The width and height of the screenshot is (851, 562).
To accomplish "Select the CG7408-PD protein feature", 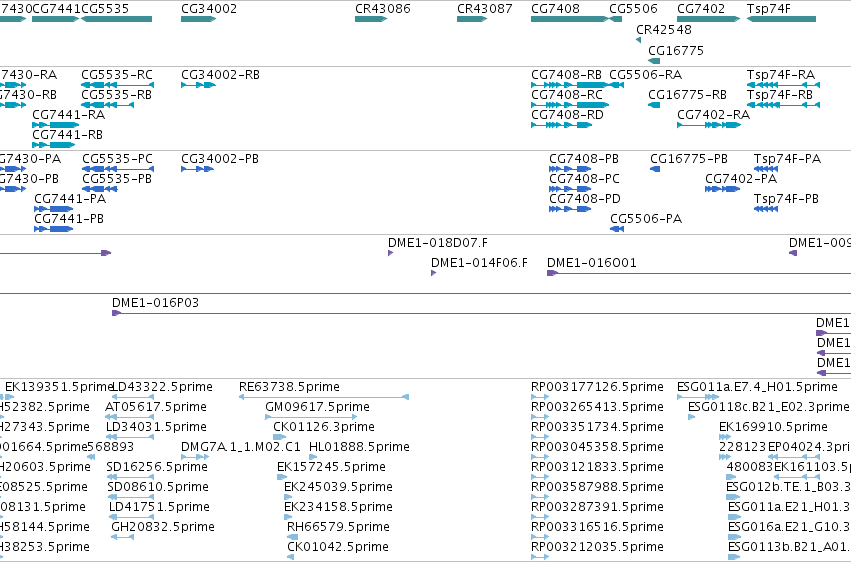I will pos(570,209).
